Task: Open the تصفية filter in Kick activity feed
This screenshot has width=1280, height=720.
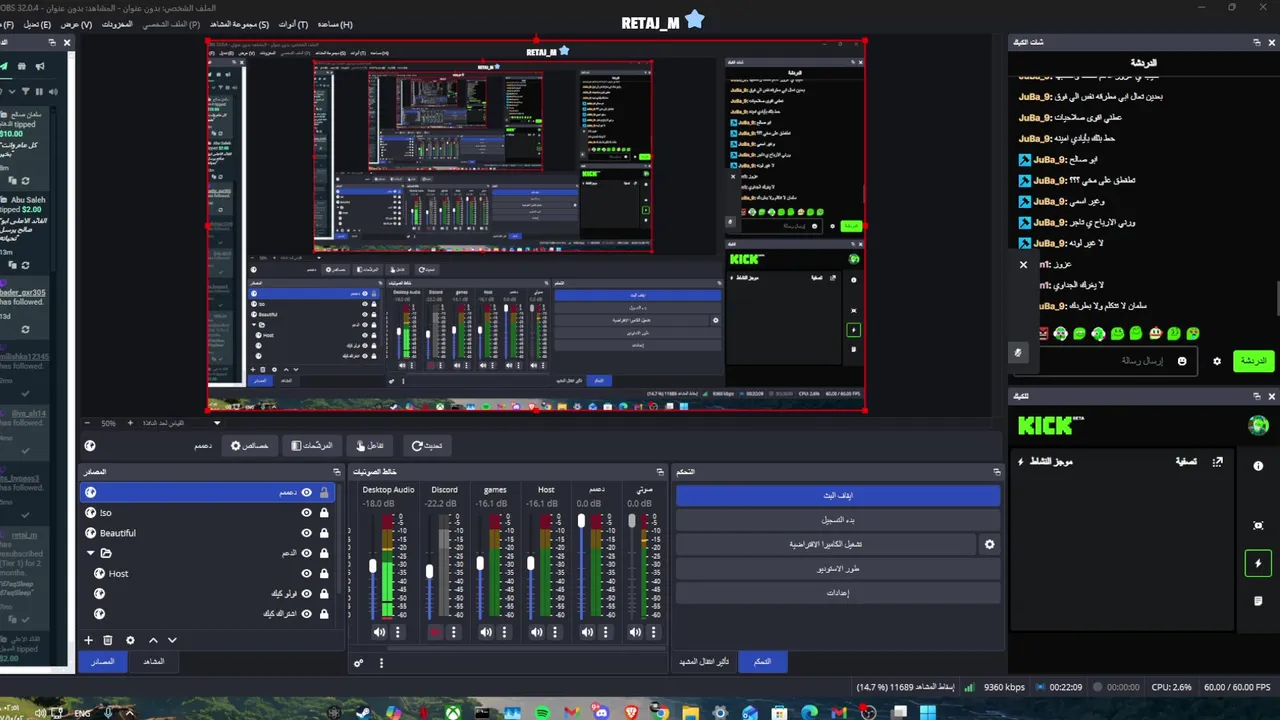Action: (x=1186, y=461)
